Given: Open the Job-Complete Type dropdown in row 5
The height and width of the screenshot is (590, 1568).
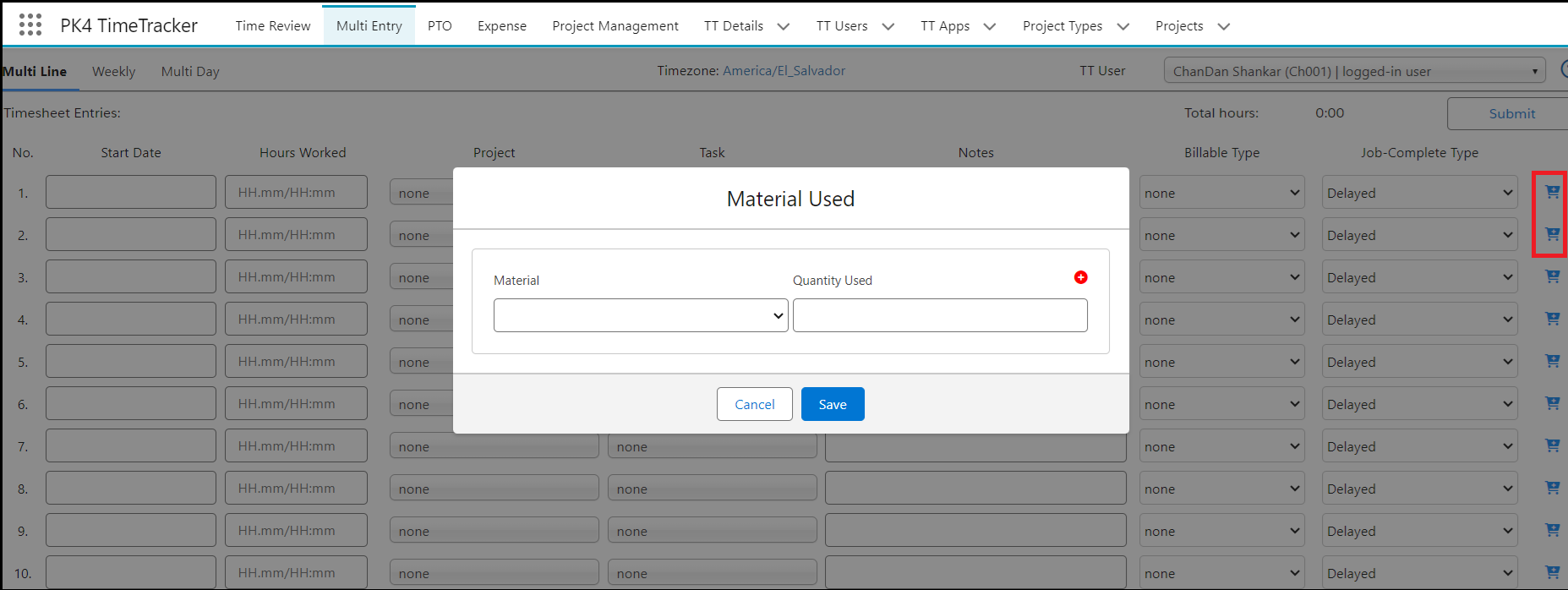Looking at the screenshot, I should tap(1419, 362).
